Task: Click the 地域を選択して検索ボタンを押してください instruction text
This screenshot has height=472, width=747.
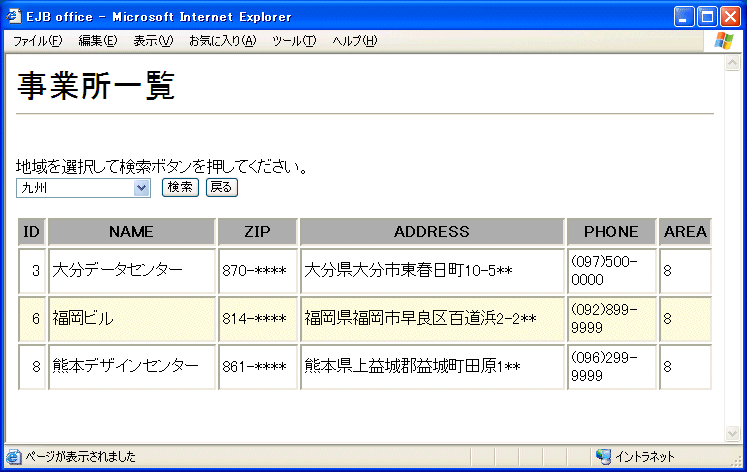Action: (x=162, y=167)
